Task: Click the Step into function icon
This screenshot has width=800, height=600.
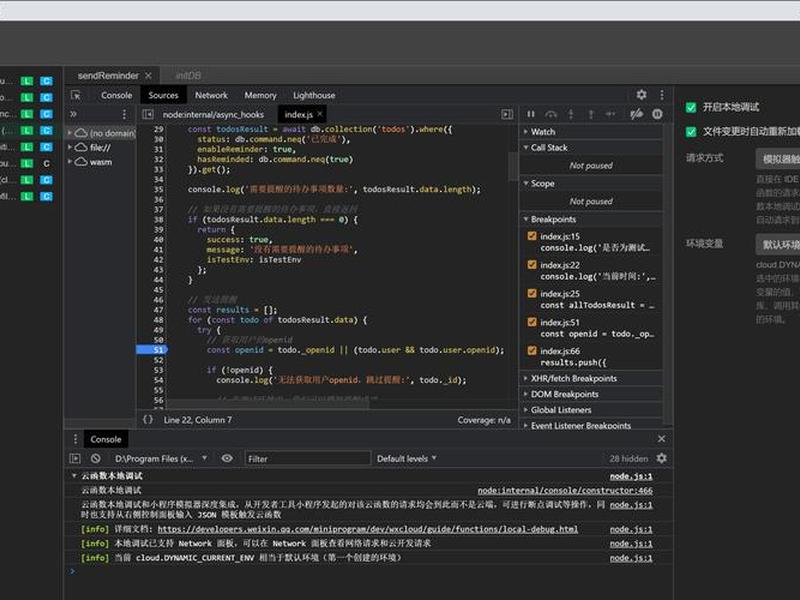Action: pyautogui.click(x=571, y=114)
